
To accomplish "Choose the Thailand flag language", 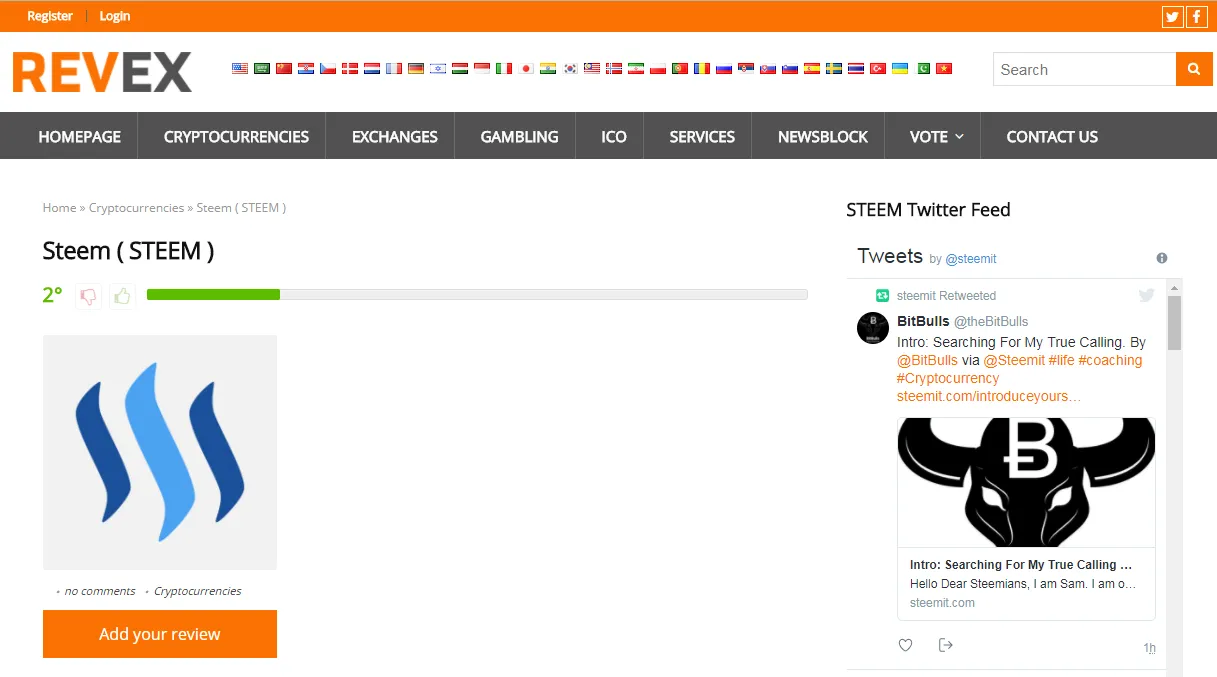I will click(856, 69).
